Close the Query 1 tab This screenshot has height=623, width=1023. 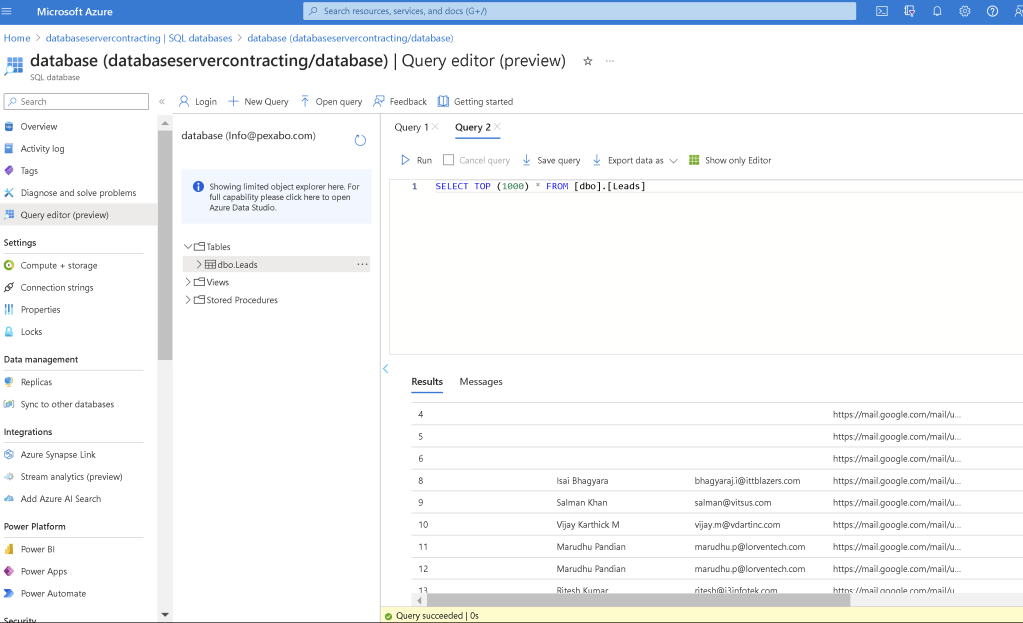(x=435, y=127)
